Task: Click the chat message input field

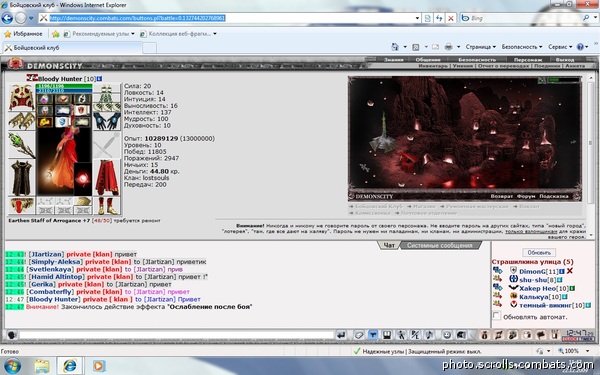Action: tap(176, 335)
